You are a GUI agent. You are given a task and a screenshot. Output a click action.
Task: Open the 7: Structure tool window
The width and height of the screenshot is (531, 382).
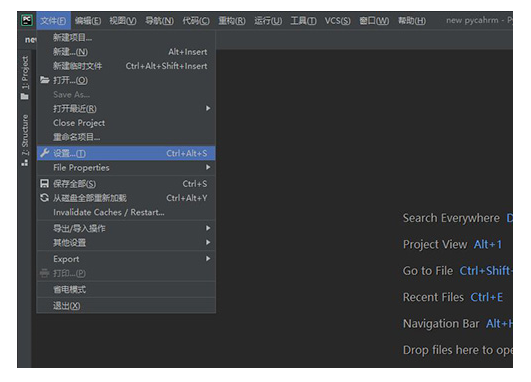(25, 140)
